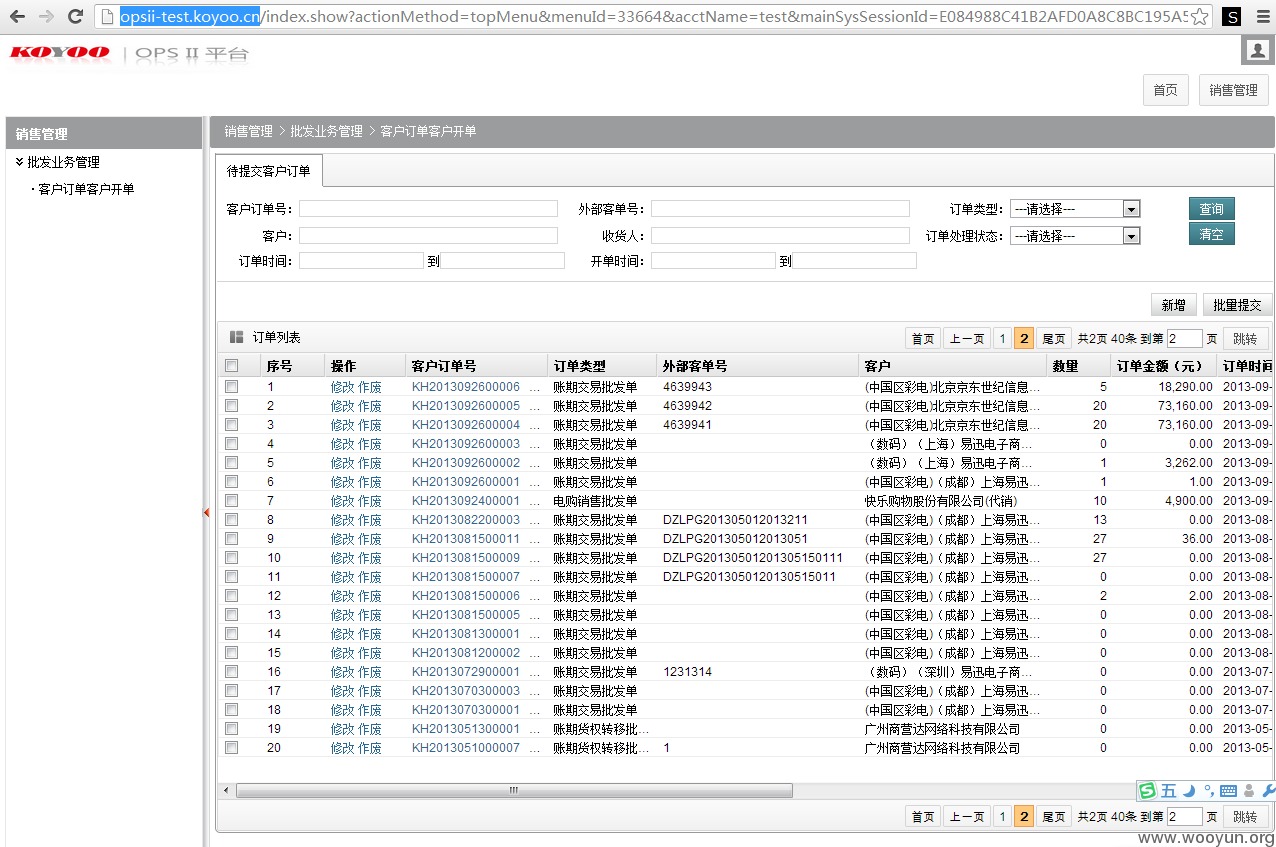The height and width of the screenshot is (847, 1276).
Task: Toggle the select-all header checkbox
Action: point(232,366)
